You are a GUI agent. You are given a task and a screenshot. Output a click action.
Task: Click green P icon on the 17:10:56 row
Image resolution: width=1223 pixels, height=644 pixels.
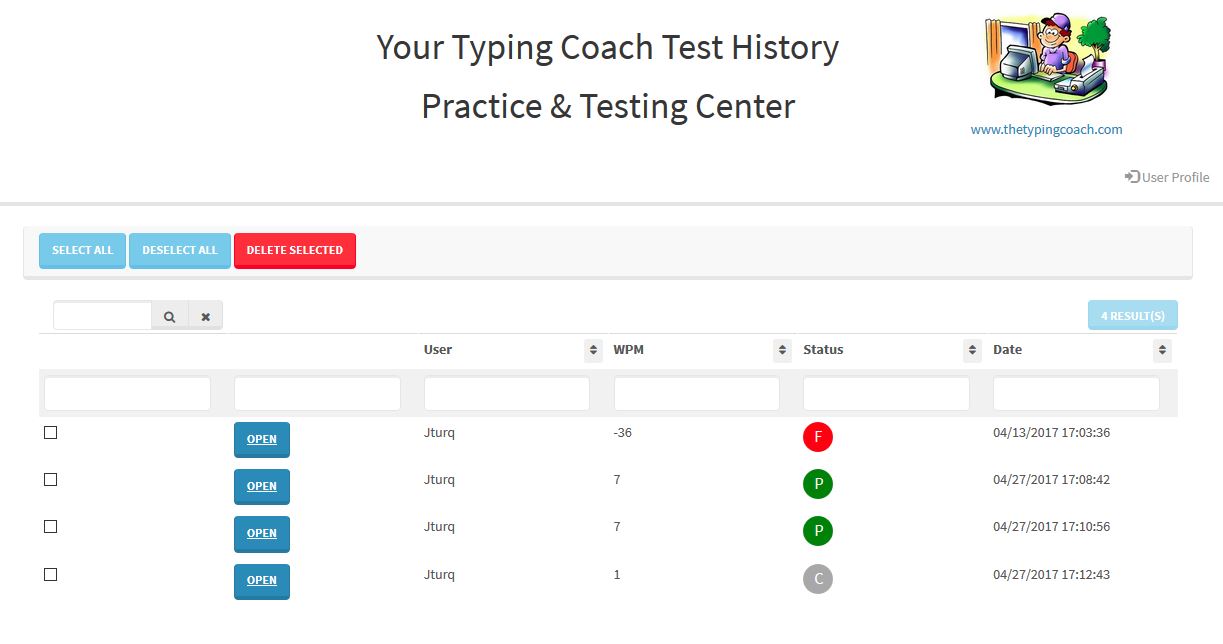pos(817,531)
